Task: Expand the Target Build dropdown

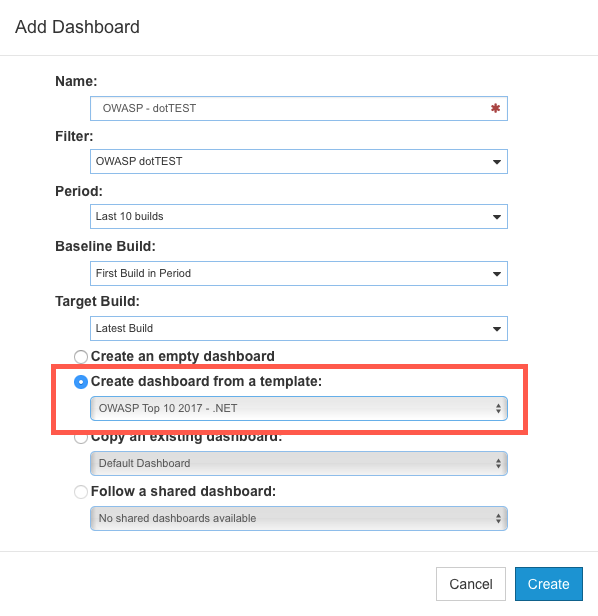Action: pos(299,328)
